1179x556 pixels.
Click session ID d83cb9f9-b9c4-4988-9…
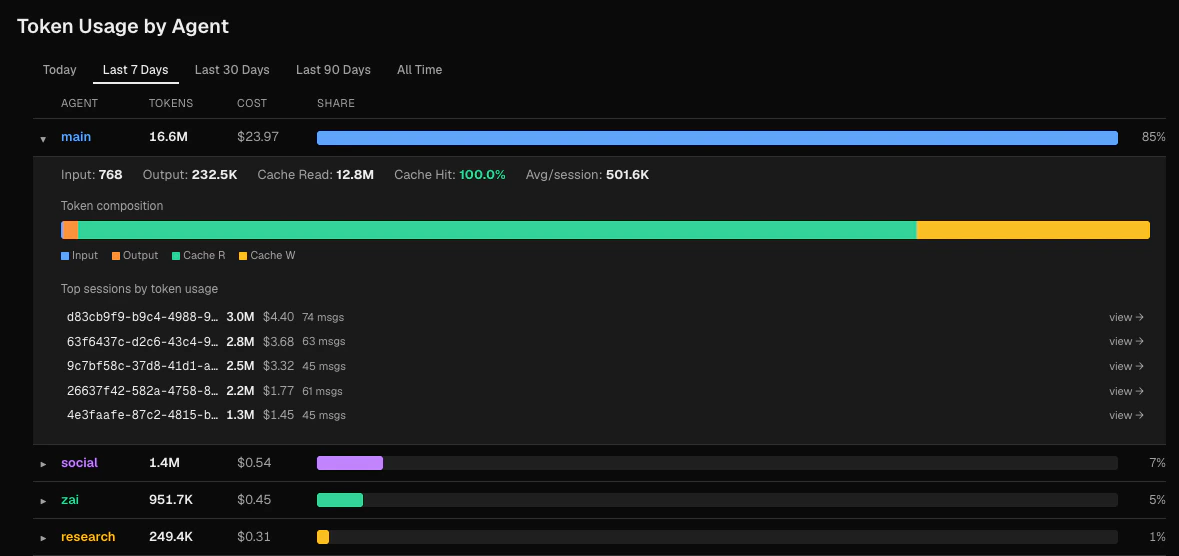coord(143,317)
